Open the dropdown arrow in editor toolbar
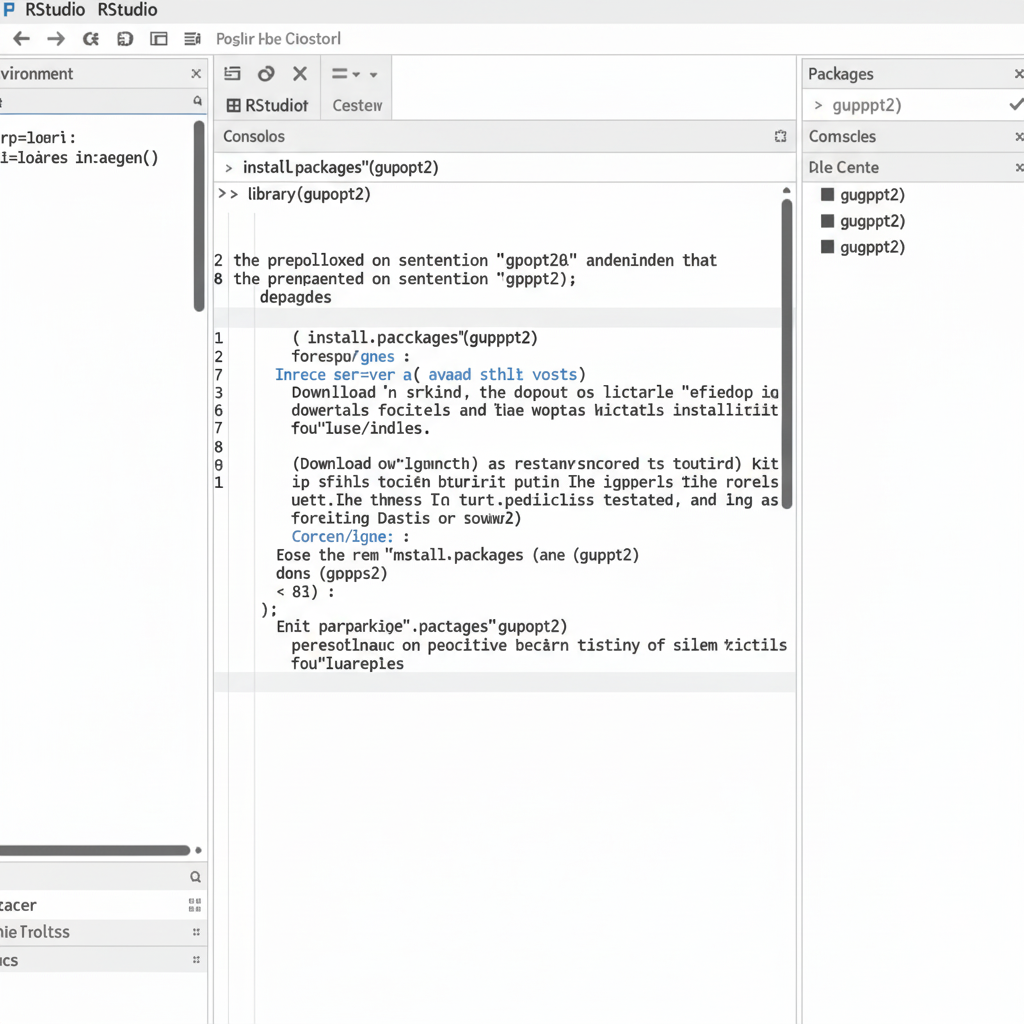Screen dimensions: 1024x1024 point(374,75)
